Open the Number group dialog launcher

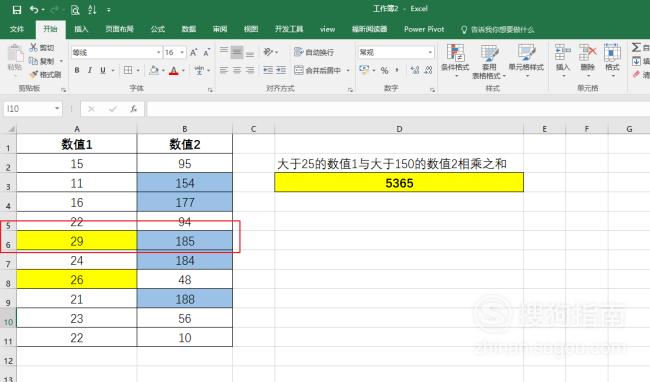pyautogui.click(x=432, y=89)
